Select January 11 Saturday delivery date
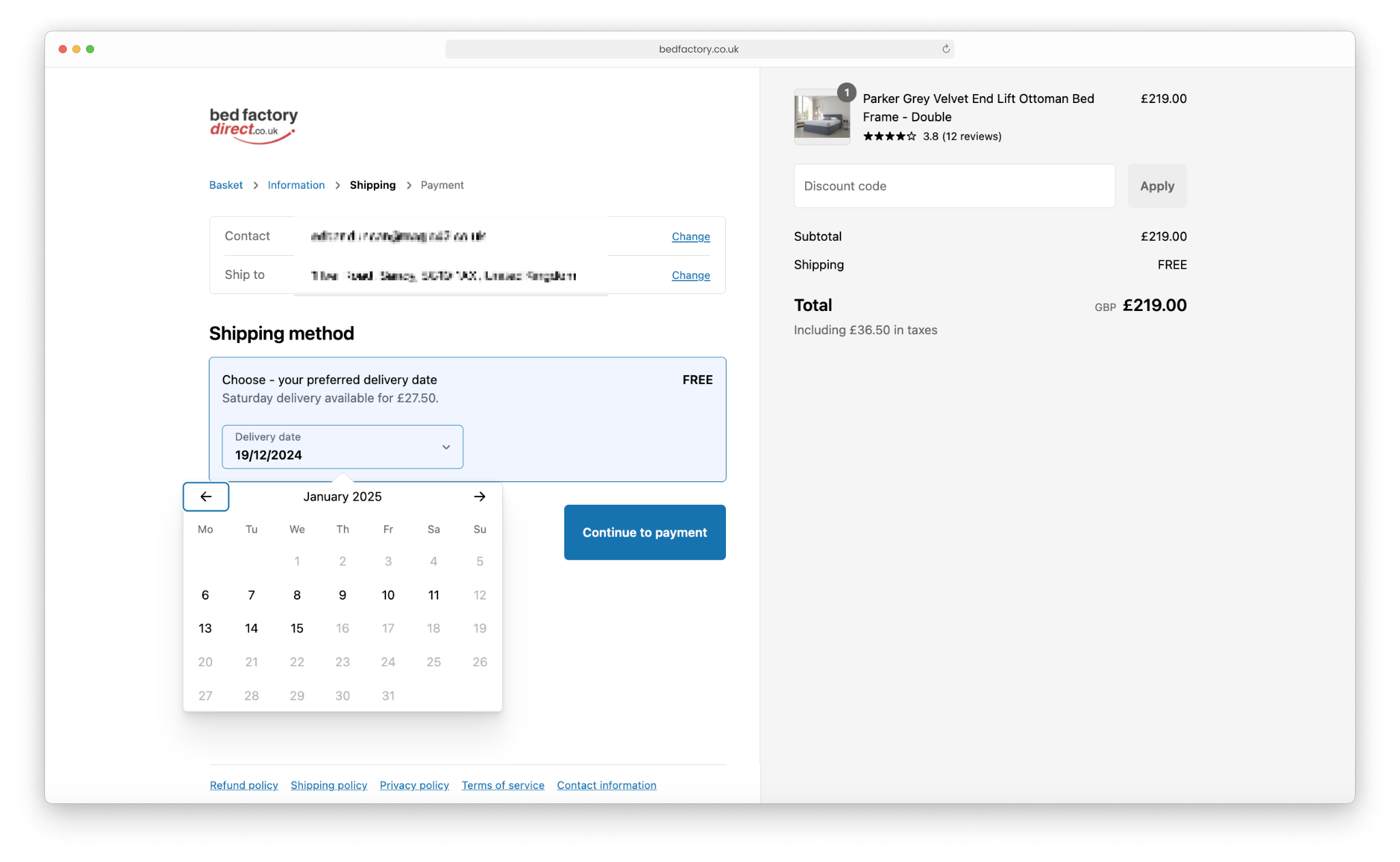This screenshot has height=862, width=1400. 433,595
